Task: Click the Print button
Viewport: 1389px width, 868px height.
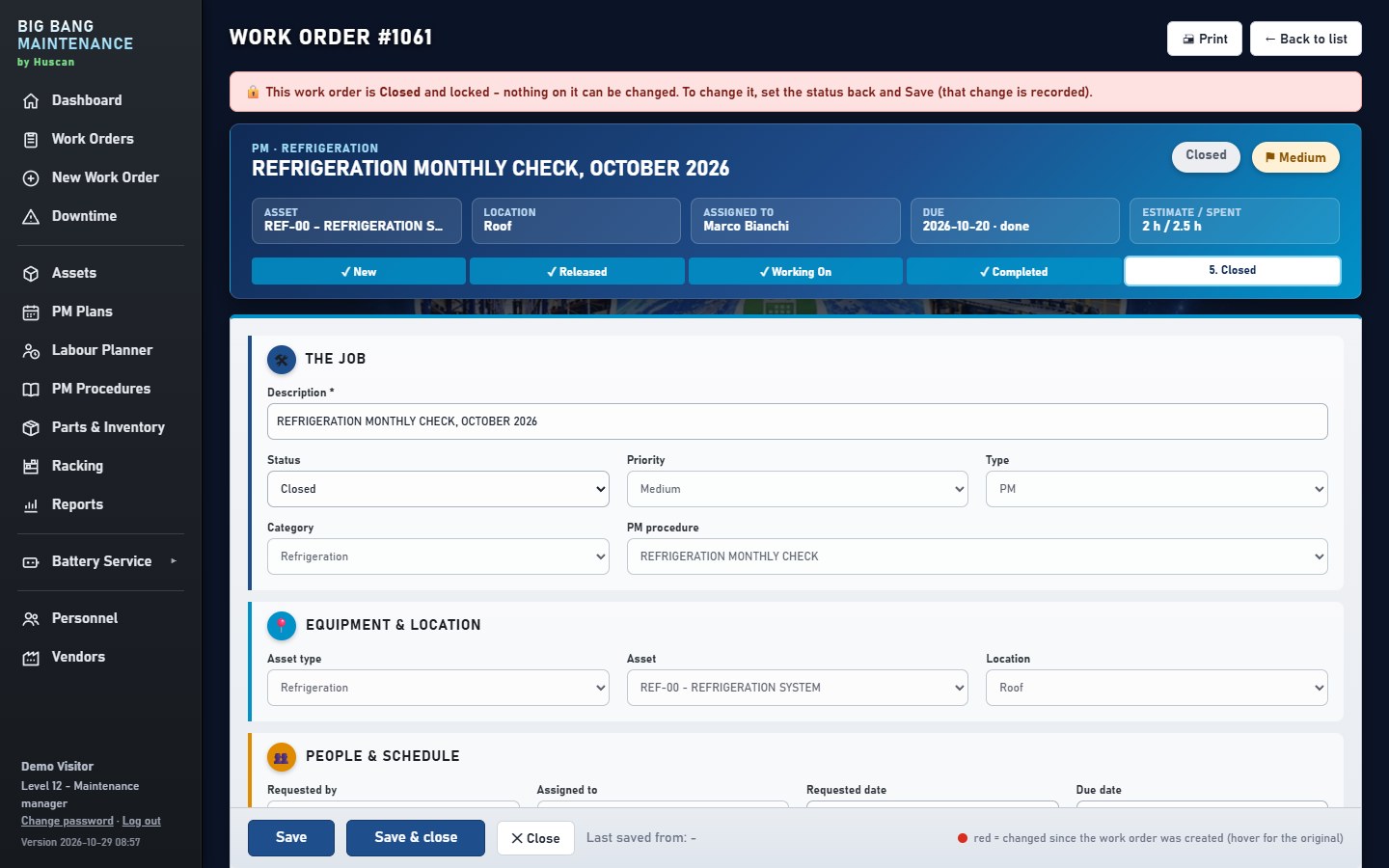Action: [1205, 39]
